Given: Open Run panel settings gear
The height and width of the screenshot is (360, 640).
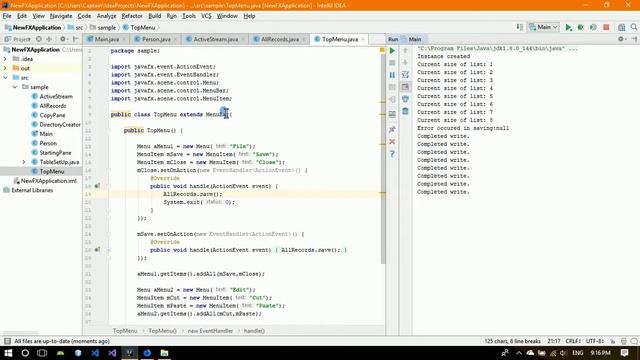Looking at the screenshot, I should pos(621,39).
